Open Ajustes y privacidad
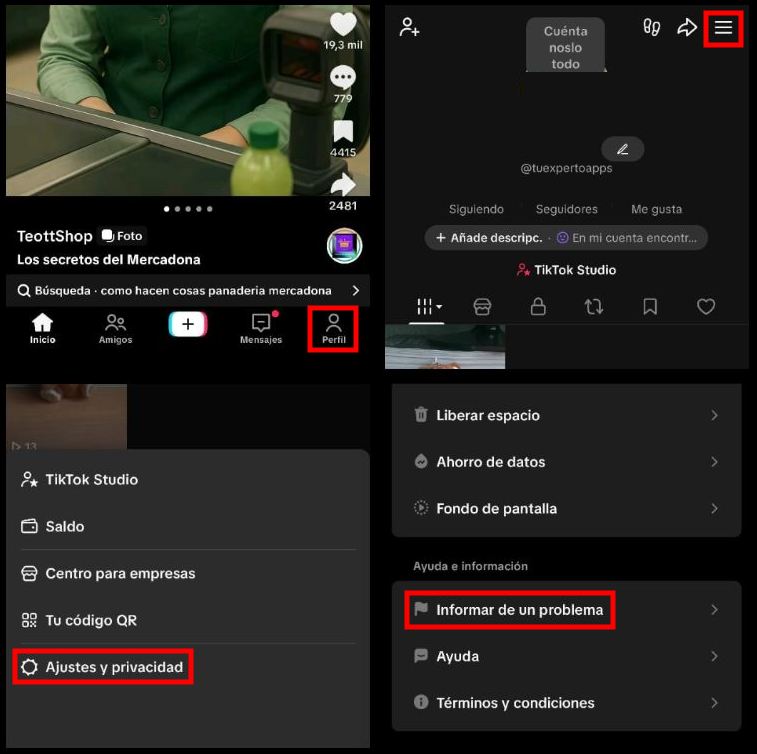Screen dimensions: 757x754 point(103,667)
